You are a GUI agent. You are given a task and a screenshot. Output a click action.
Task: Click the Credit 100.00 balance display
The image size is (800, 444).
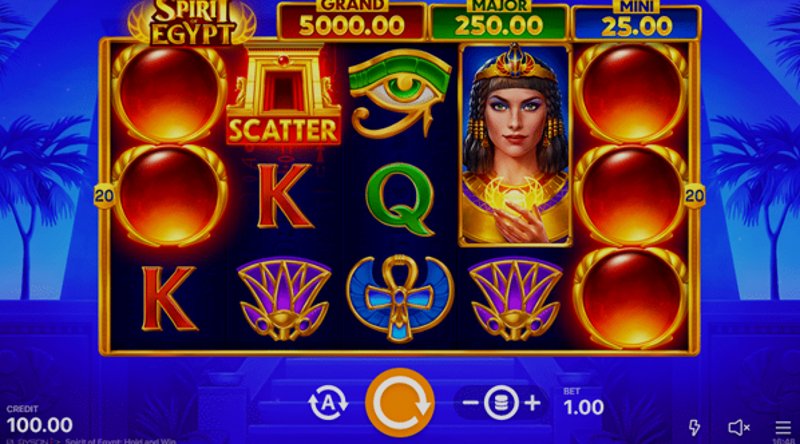tap(39, 420)
